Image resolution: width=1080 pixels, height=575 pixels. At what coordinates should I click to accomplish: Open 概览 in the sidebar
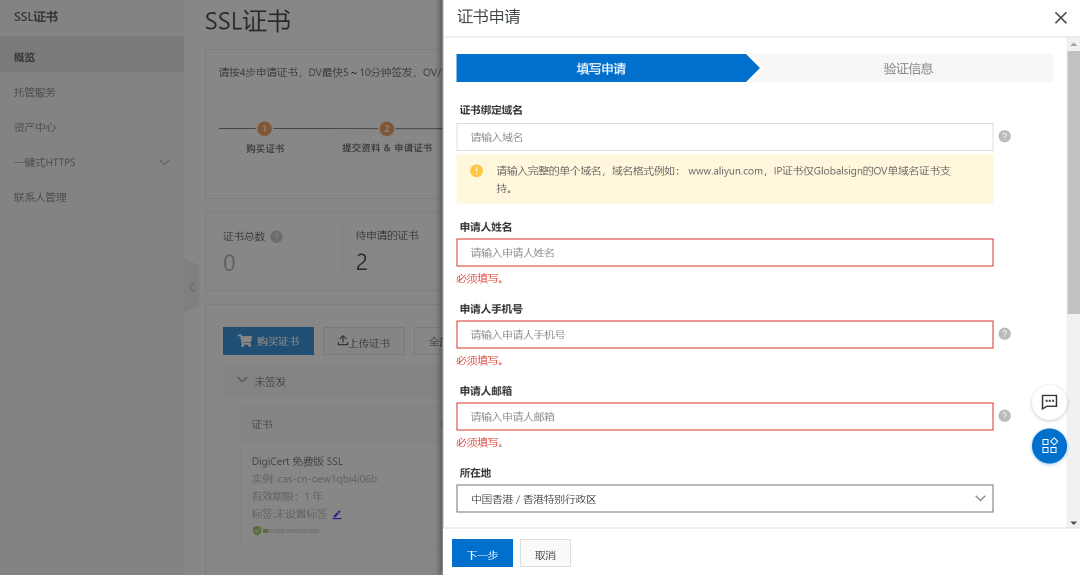92,57
